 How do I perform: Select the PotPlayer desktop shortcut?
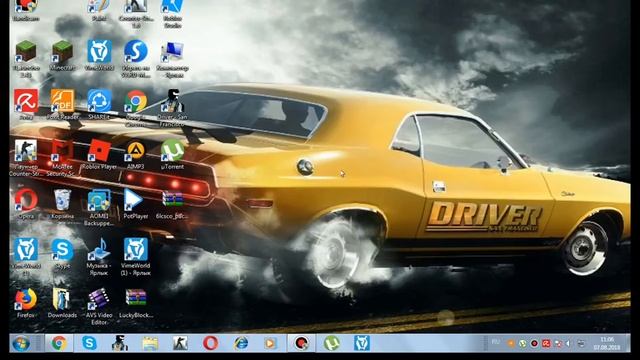pyautogui.click(x=136, y=204)
